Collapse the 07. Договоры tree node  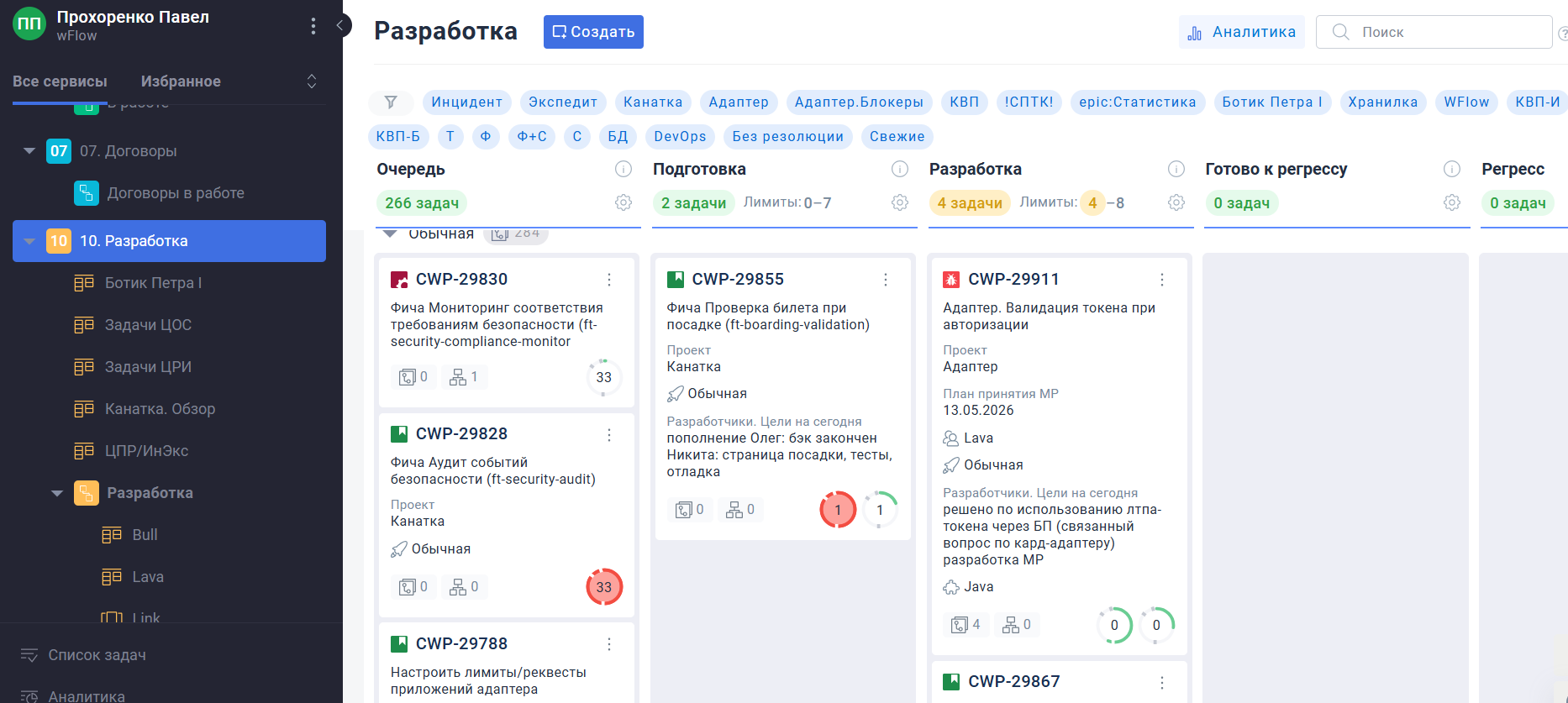[x=29, y=151]
